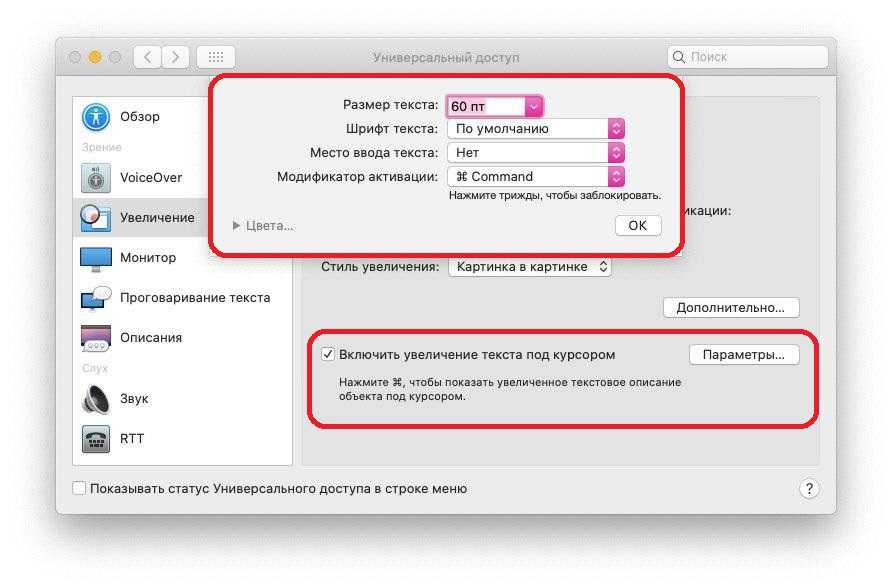
Task: Focus the Поиск search field
Action: [748, 57]
